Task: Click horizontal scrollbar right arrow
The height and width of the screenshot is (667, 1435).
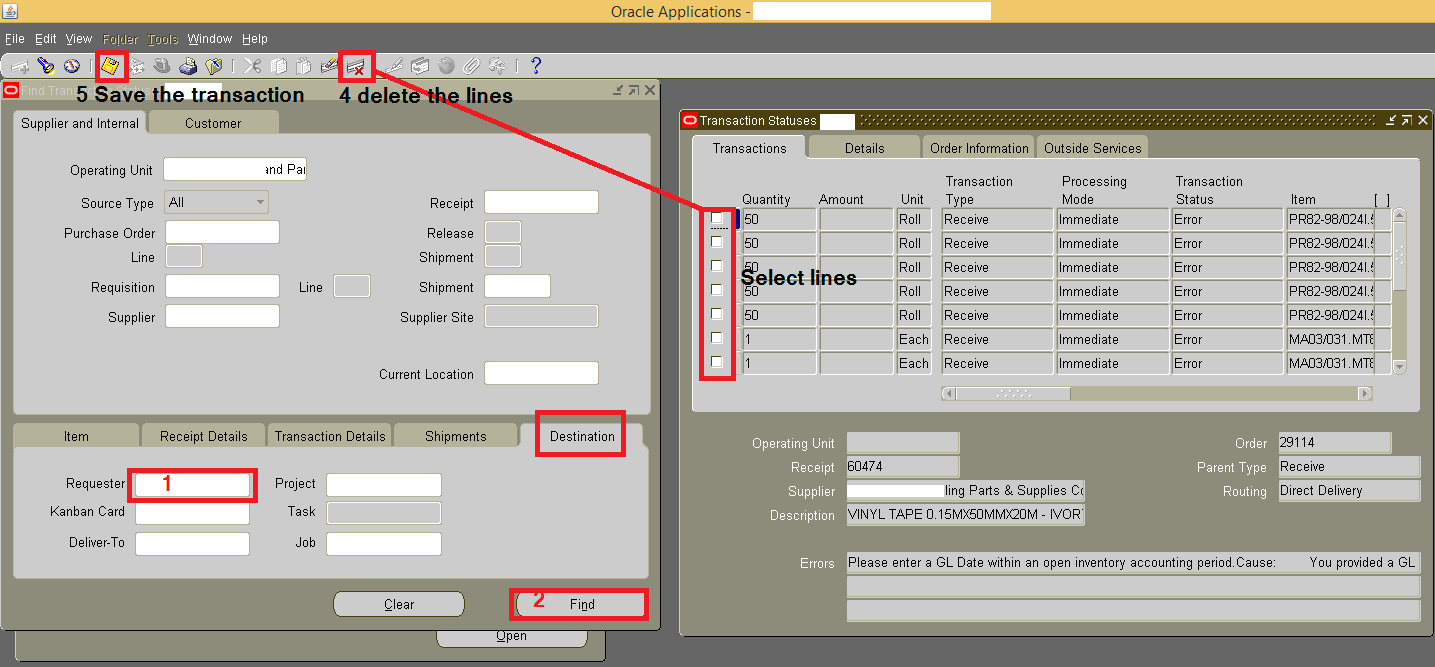Action: [x=1365, y=394]
